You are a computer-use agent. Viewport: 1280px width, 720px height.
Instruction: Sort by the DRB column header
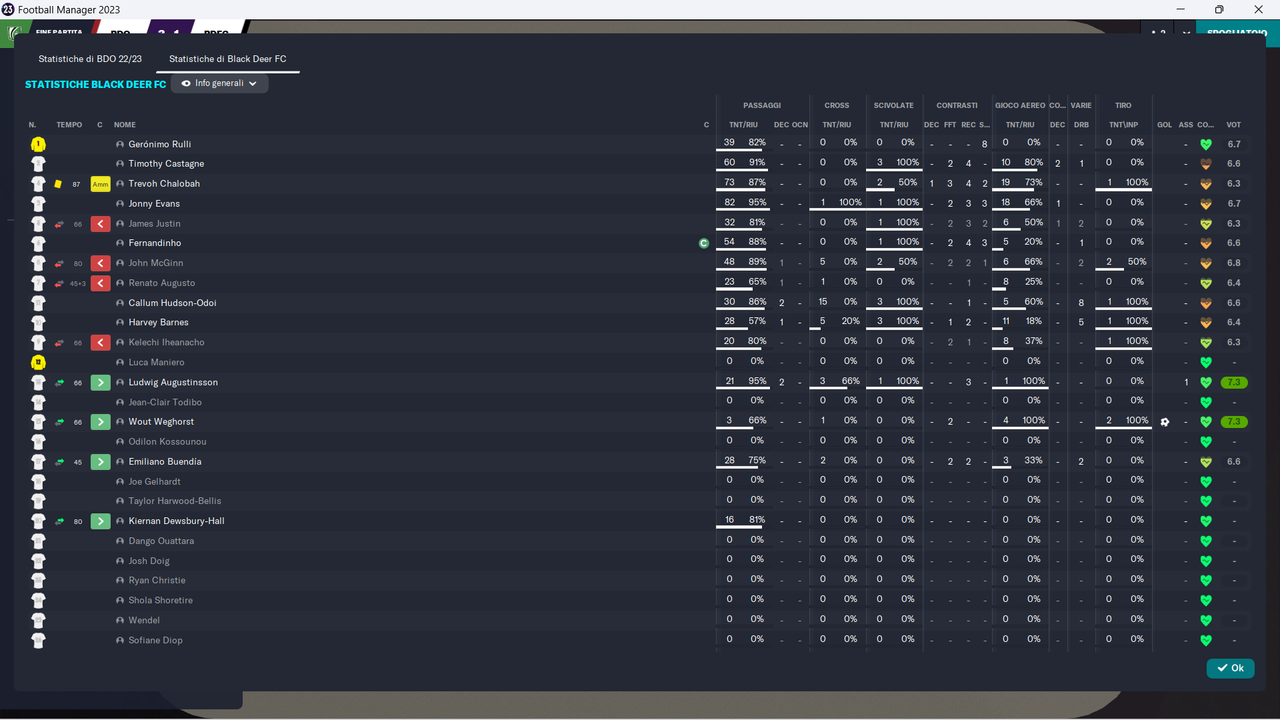1081,125
